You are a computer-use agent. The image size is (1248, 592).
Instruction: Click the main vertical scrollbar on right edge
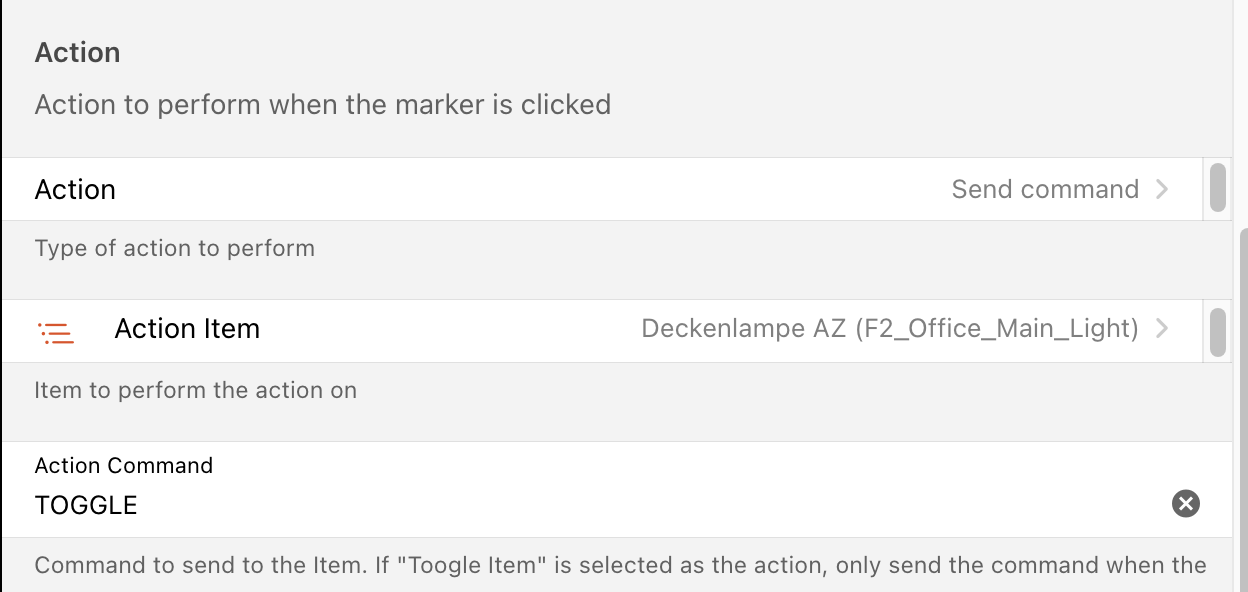coord(1243,400)
